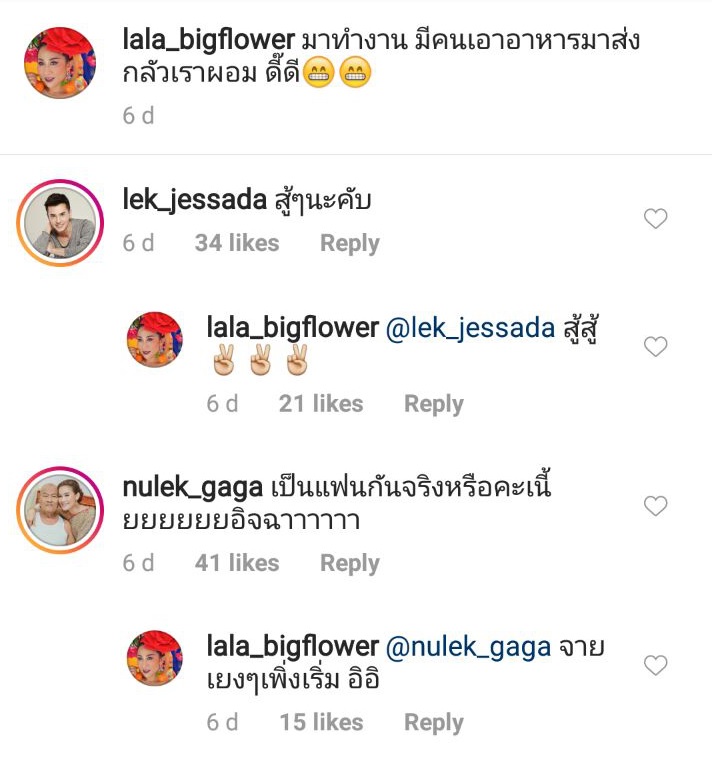718x762 pixels.
Task: View lek_jessada's story from avatar ring
Action: click(x=60, y=223)
